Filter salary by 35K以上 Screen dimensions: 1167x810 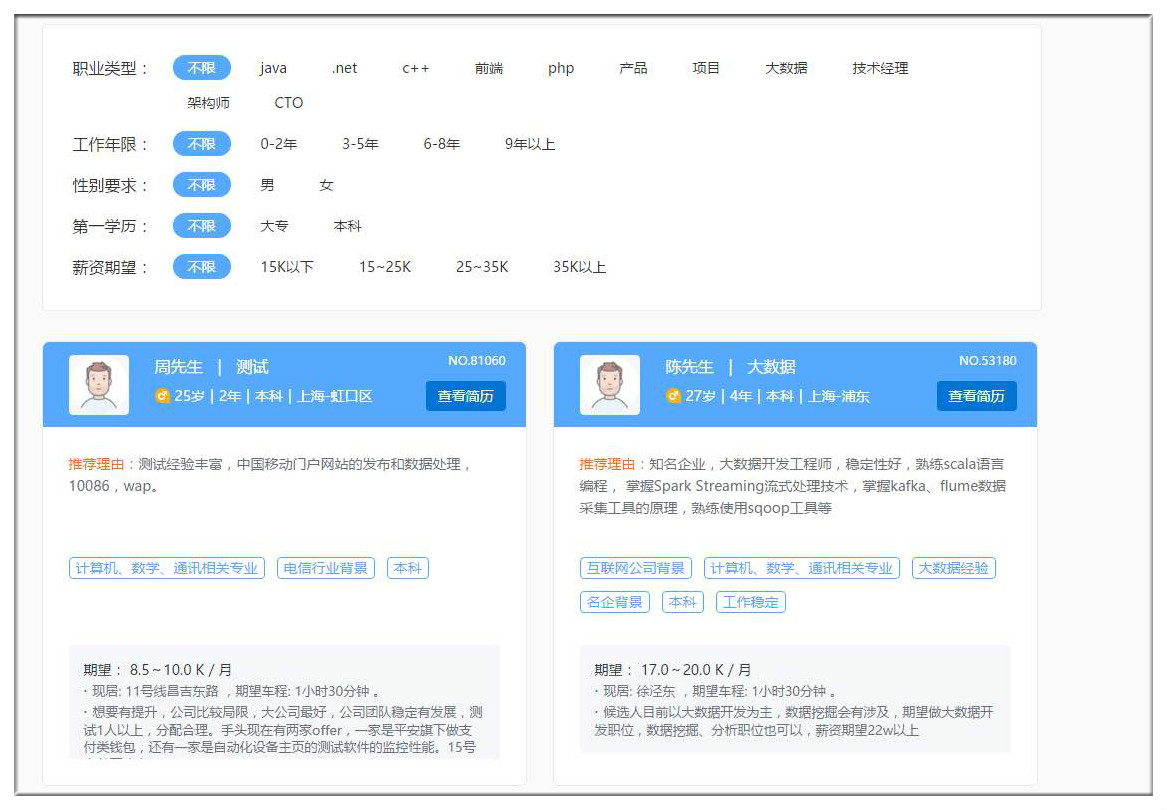pos(579,267)
